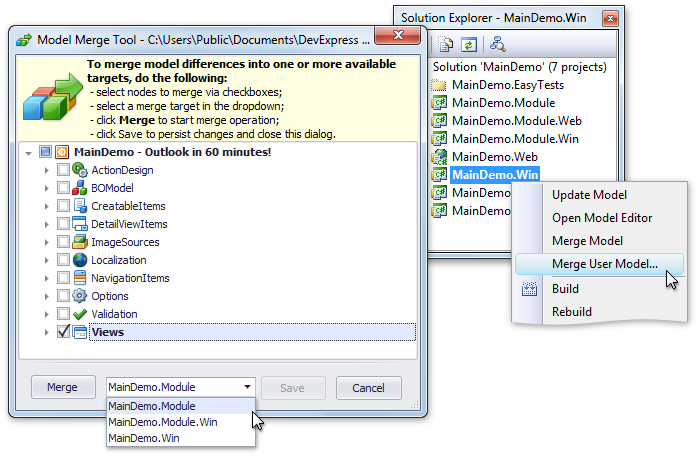
Task: Select the highlighted MainDemo.Win project name
Action: (495, 175)
